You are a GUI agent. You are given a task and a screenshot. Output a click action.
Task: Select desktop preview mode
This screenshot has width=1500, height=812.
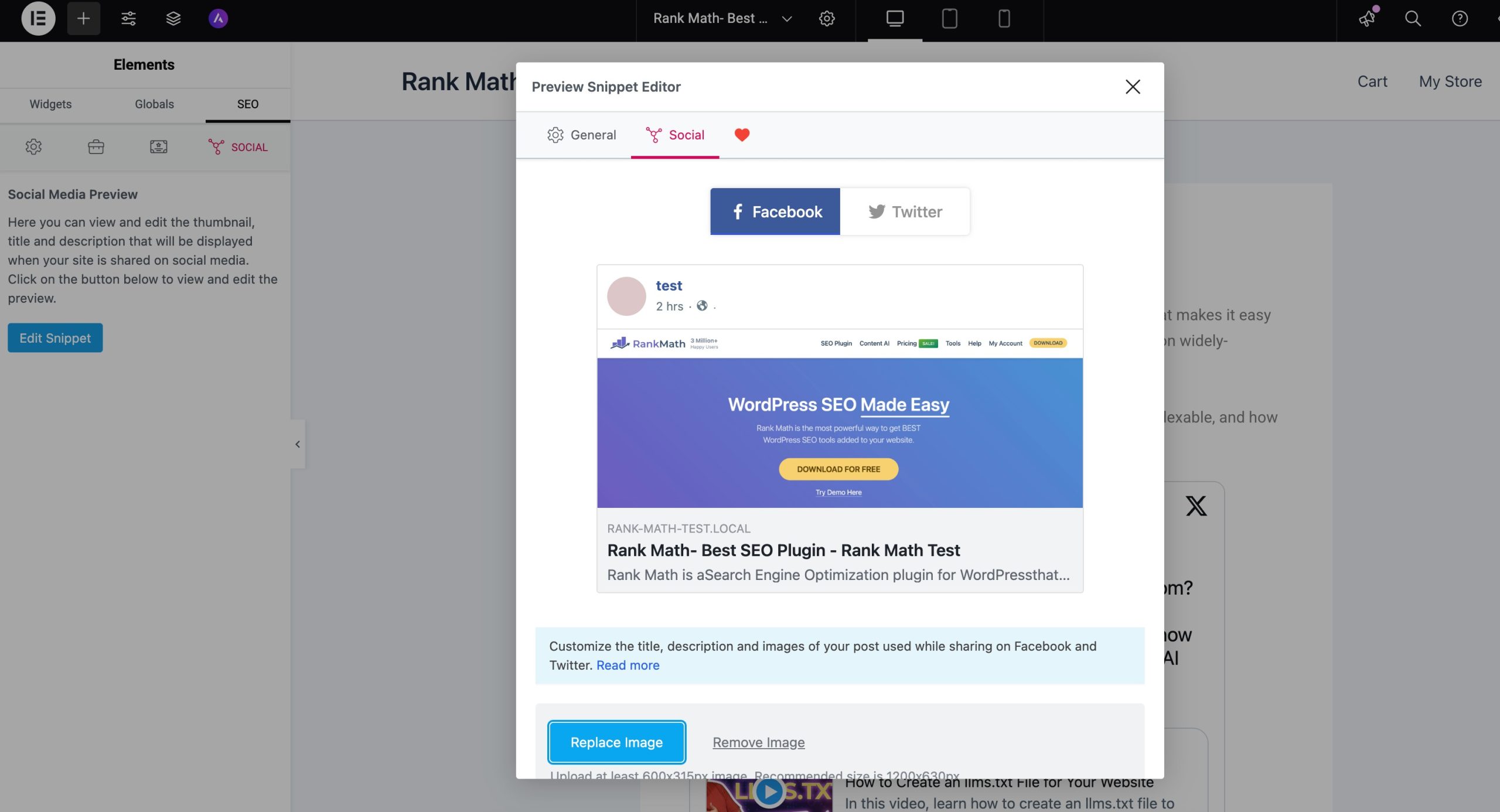point(895,19)
